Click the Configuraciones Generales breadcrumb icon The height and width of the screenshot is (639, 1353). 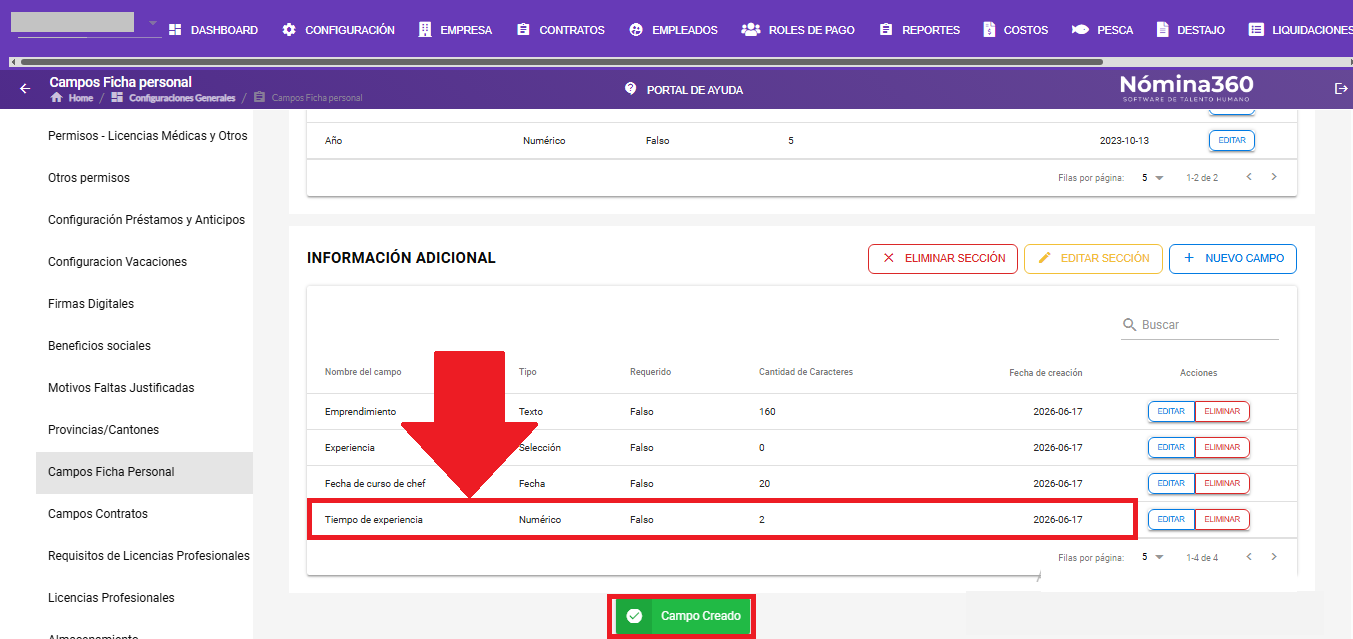(x=118, y=98)
